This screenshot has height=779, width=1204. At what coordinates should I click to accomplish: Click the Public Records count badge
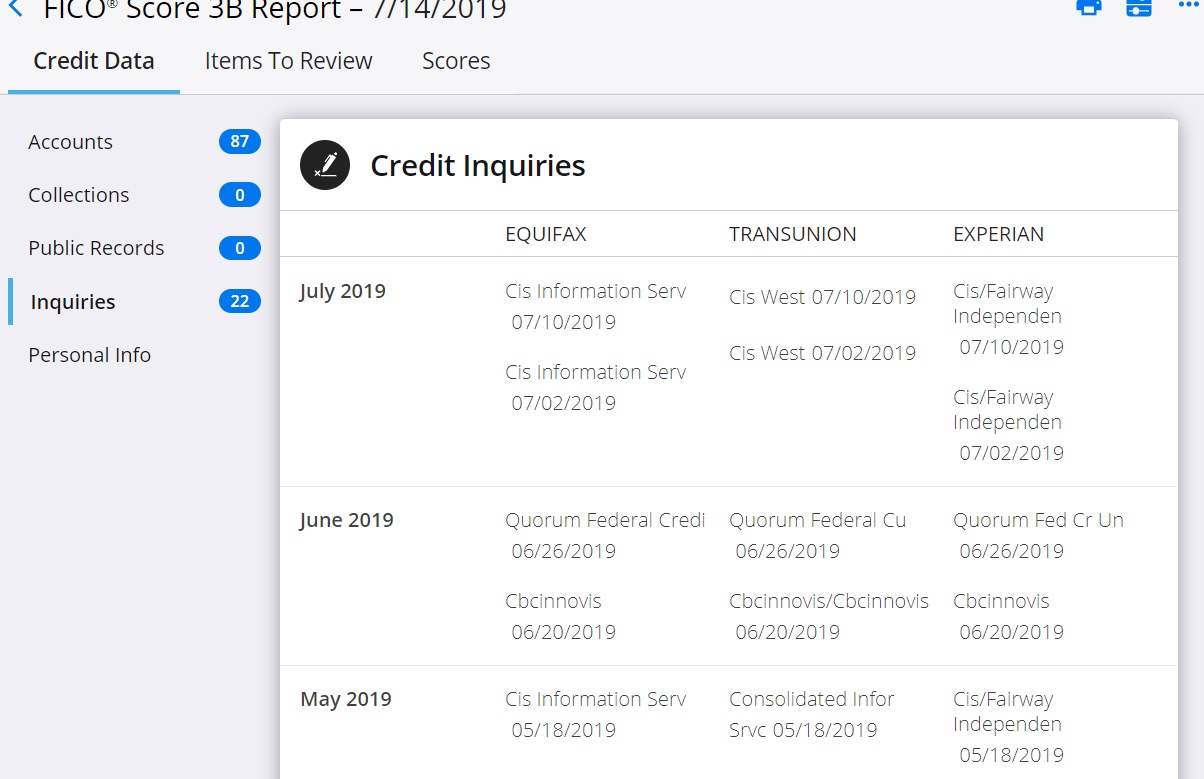(239, 248)
